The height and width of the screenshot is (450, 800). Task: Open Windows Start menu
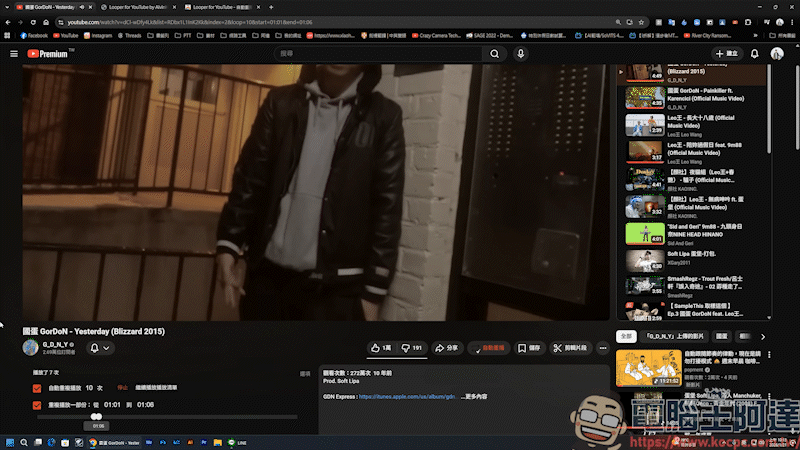click(x=9, y=442)
